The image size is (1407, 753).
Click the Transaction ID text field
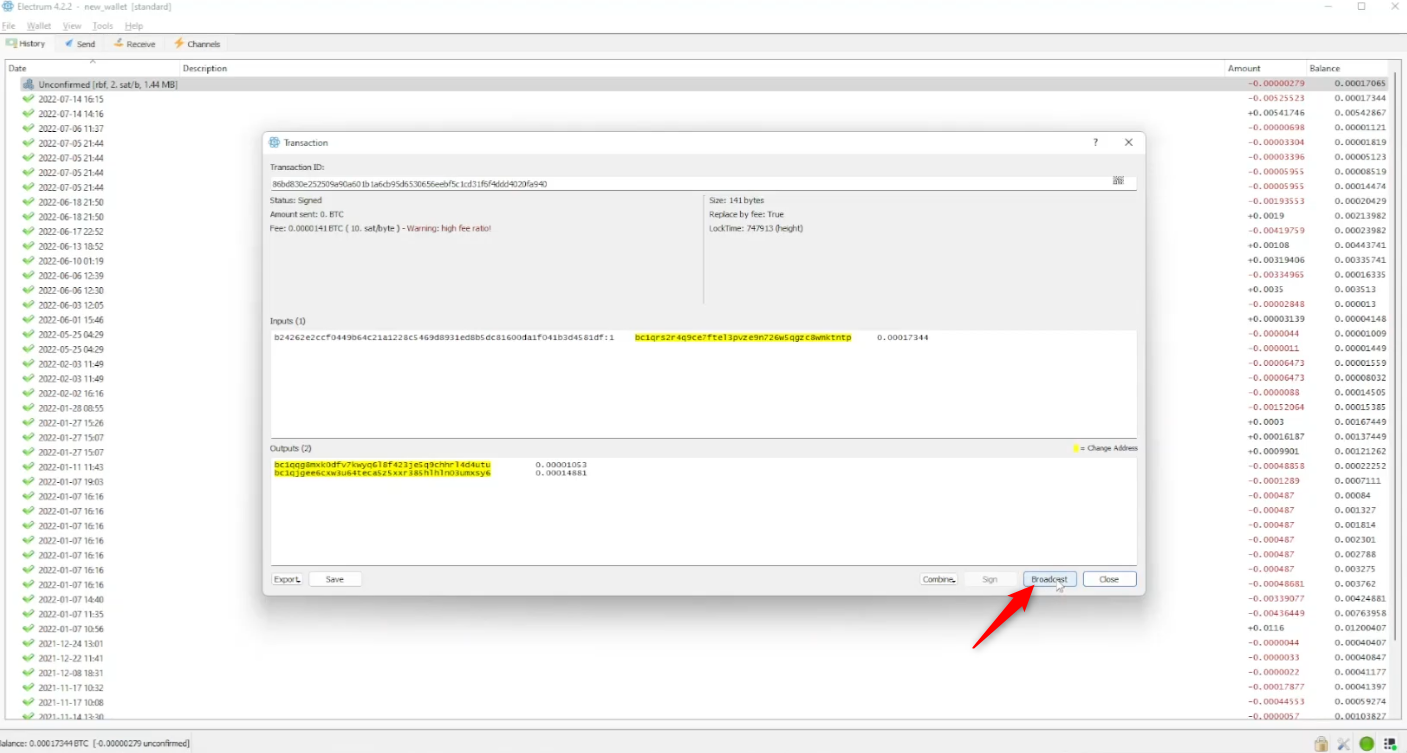[x=688, y=184]
